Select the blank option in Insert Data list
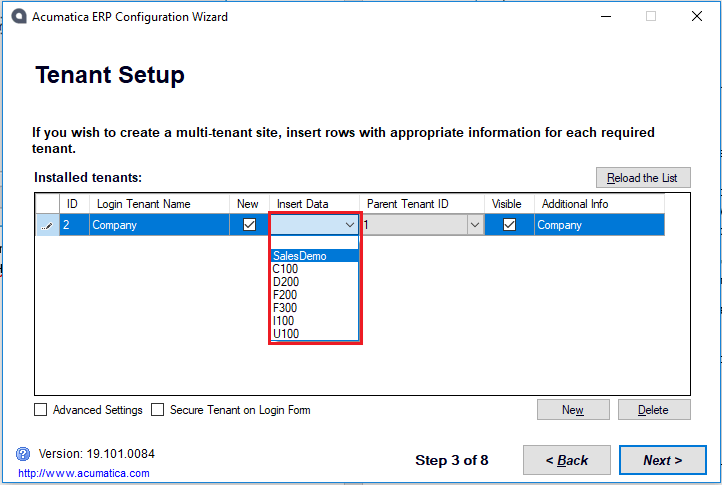723x485 pixels. click(314, 243)
